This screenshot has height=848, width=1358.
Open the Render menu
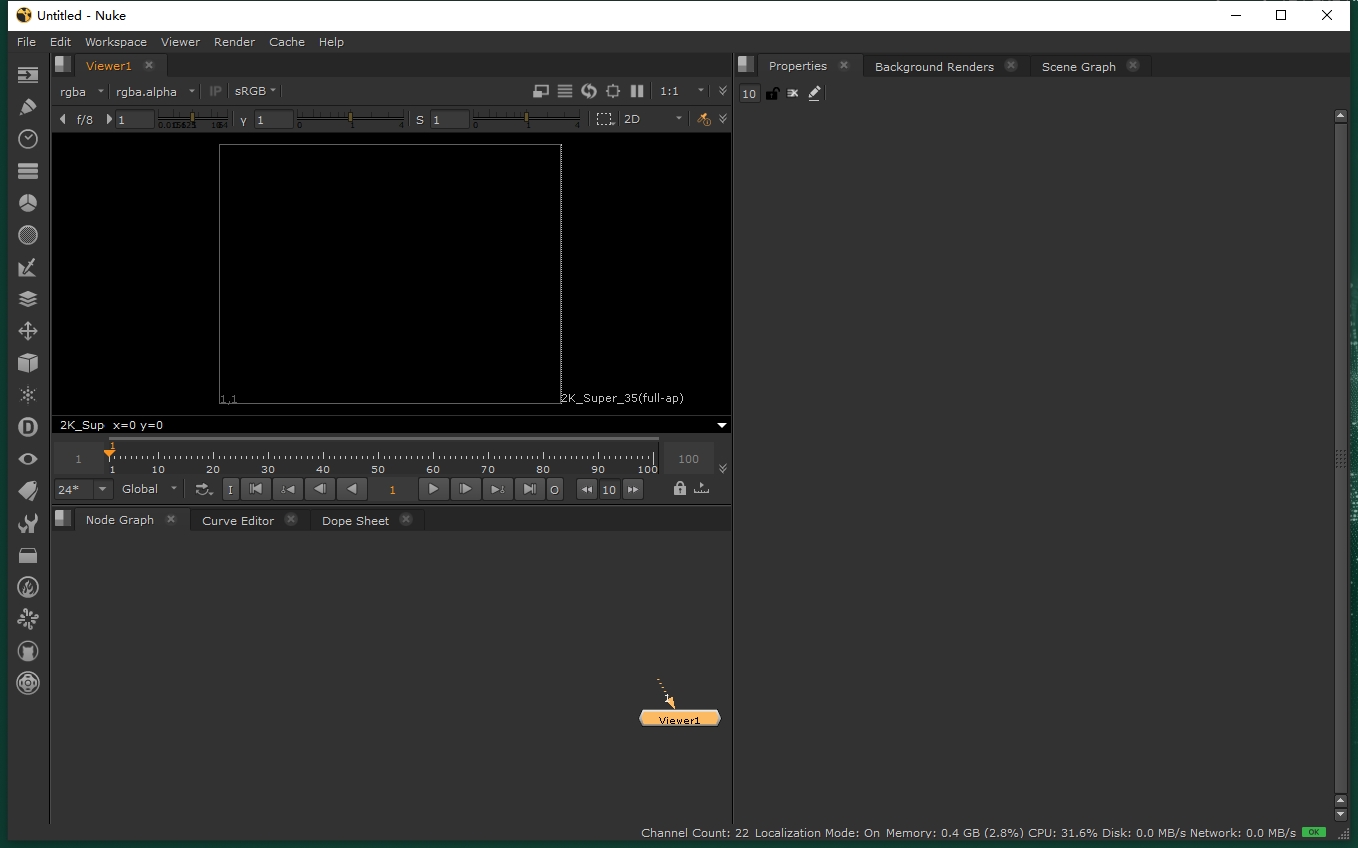pyautogui.click(x=234, y=42)
